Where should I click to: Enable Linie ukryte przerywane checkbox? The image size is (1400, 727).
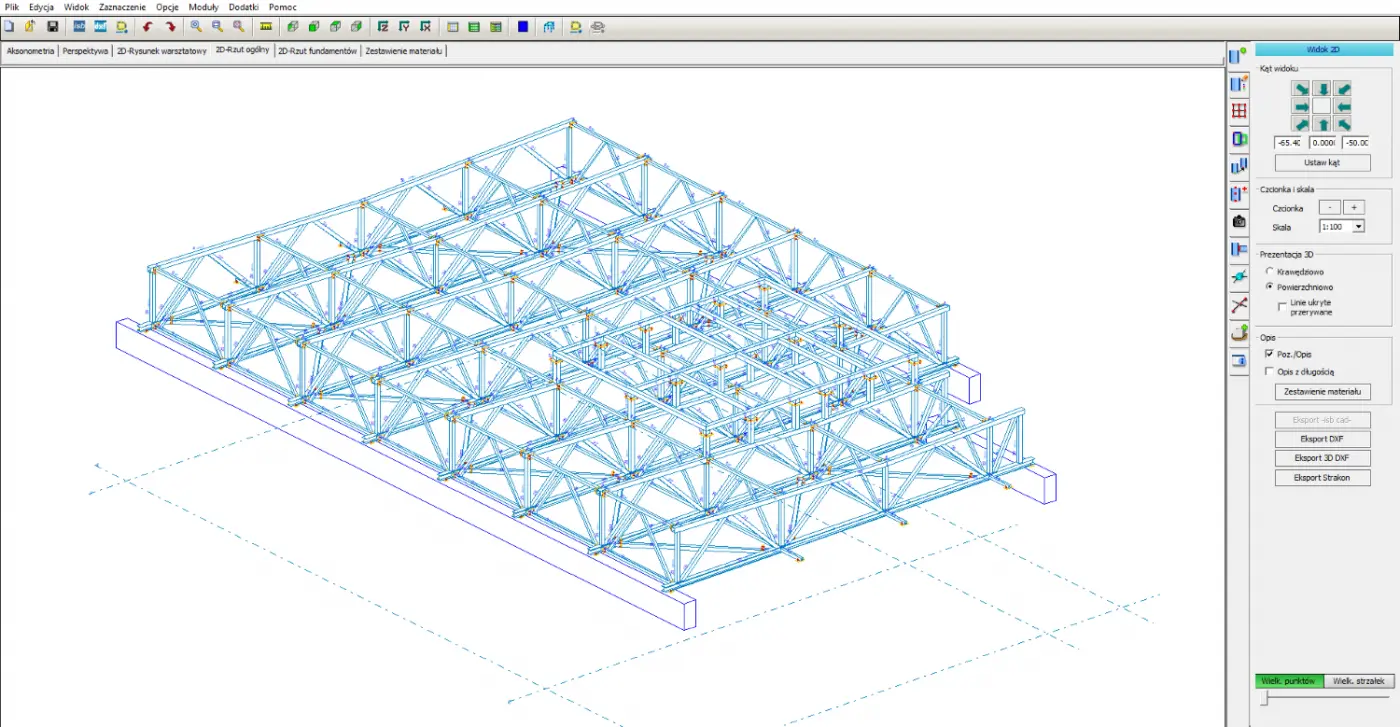pyautogui.click(x=1283, y=306)
